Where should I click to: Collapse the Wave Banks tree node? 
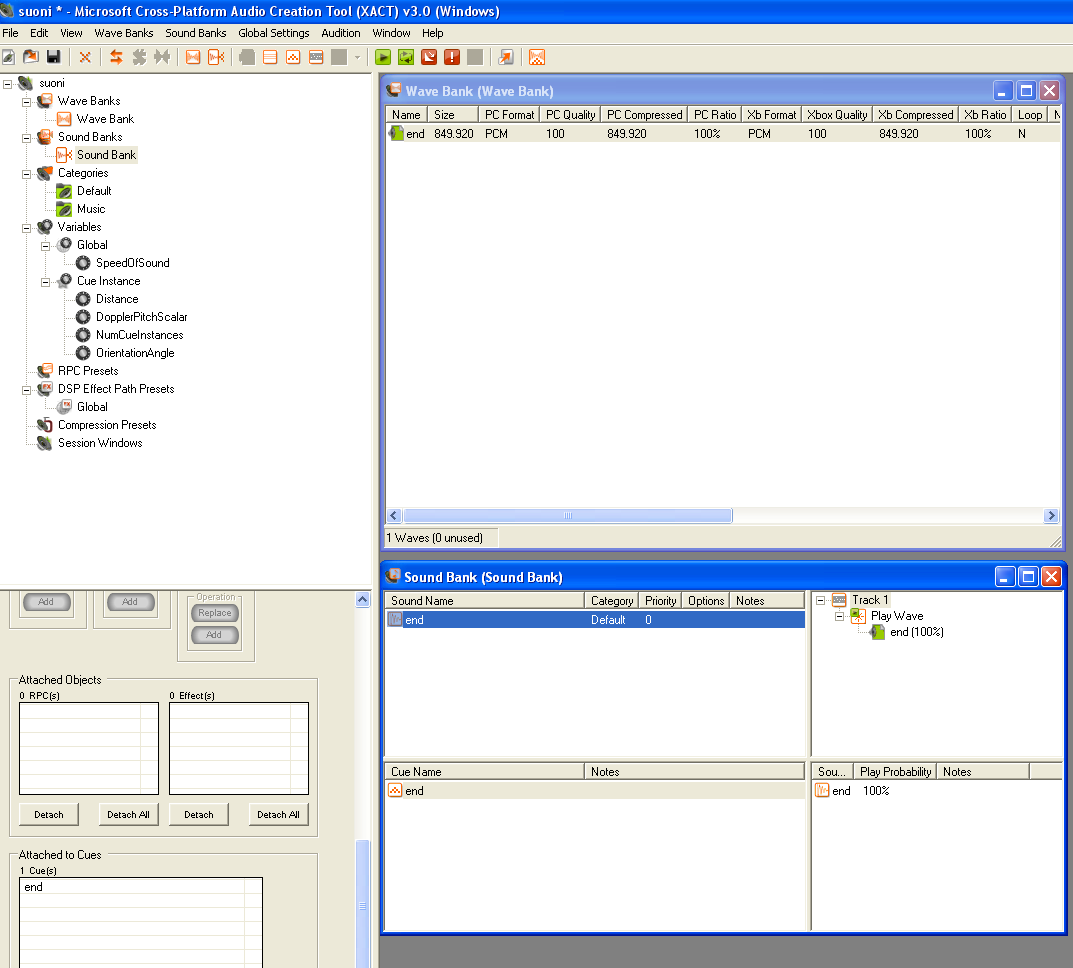coord(27,102)
